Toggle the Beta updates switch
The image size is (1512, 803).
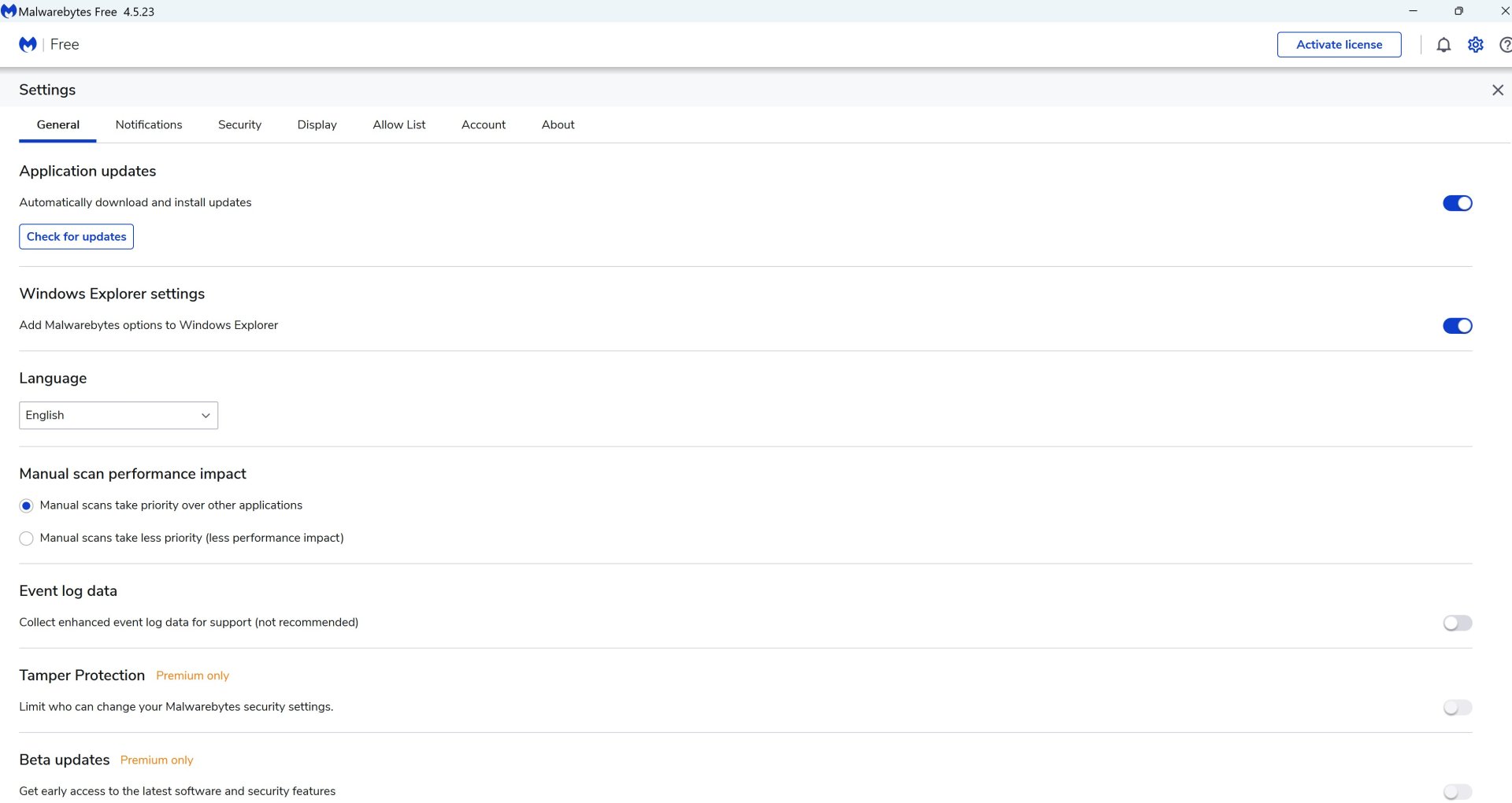pyautogui.click(x=1457, y=792)
